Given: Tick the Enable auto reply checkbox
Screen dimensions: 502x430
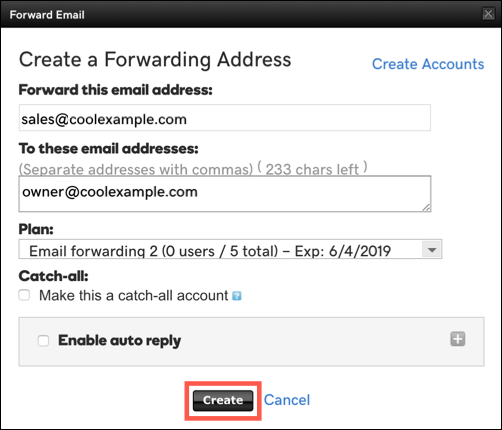Looking at the screenshot, I should pyautogui.click(x=43, y=341).
